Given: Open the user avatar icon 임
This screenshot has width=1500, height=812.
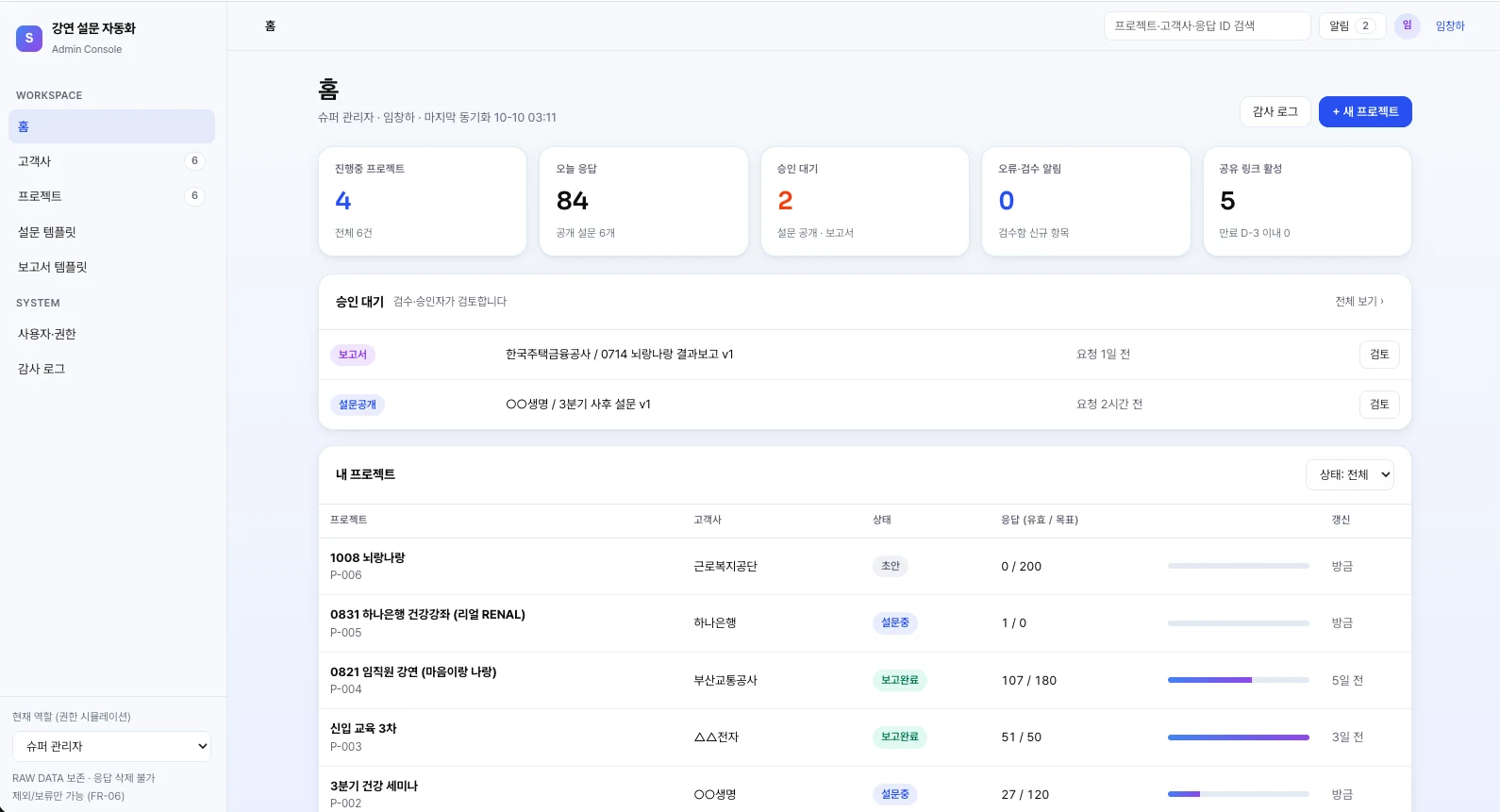Looking at the screenshot, I should point(1407,25).
